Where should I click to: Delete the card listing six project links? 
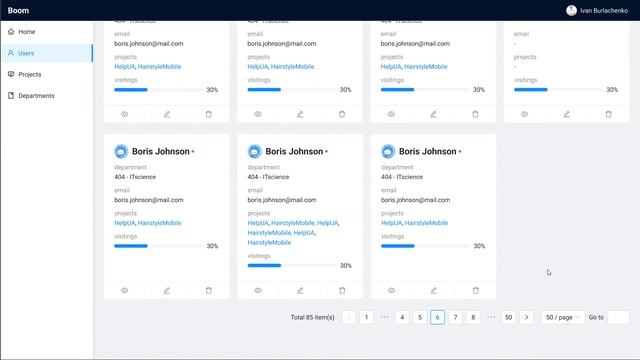tap(342, 291)
